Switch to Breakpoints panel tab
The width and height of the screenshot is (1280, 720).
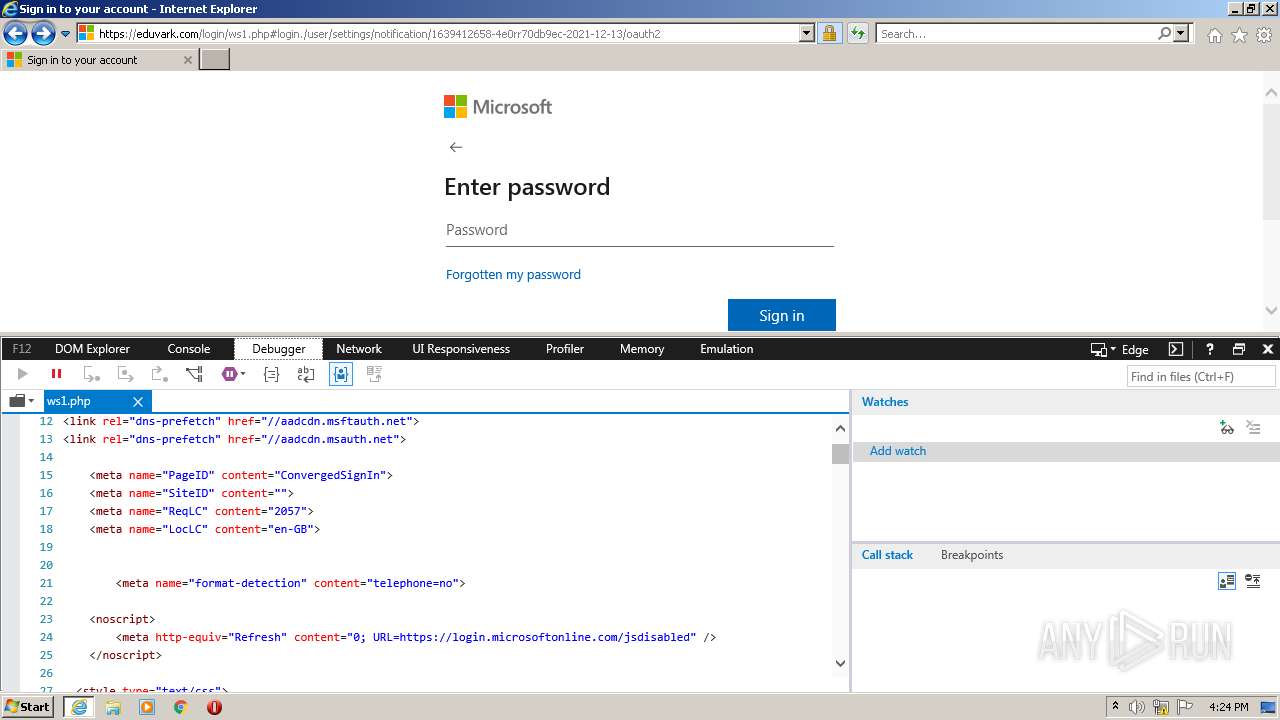[972, 555]
